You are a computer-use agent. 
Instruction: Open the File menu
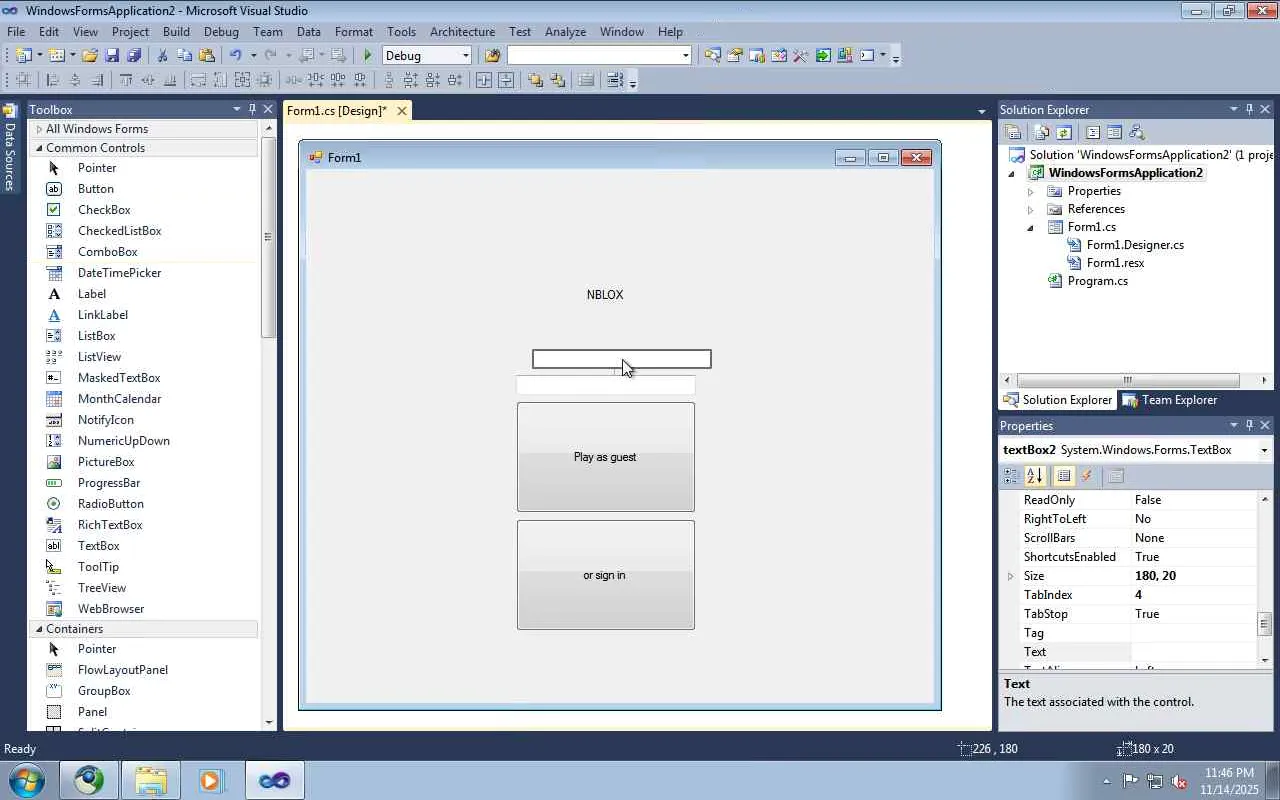16,31
